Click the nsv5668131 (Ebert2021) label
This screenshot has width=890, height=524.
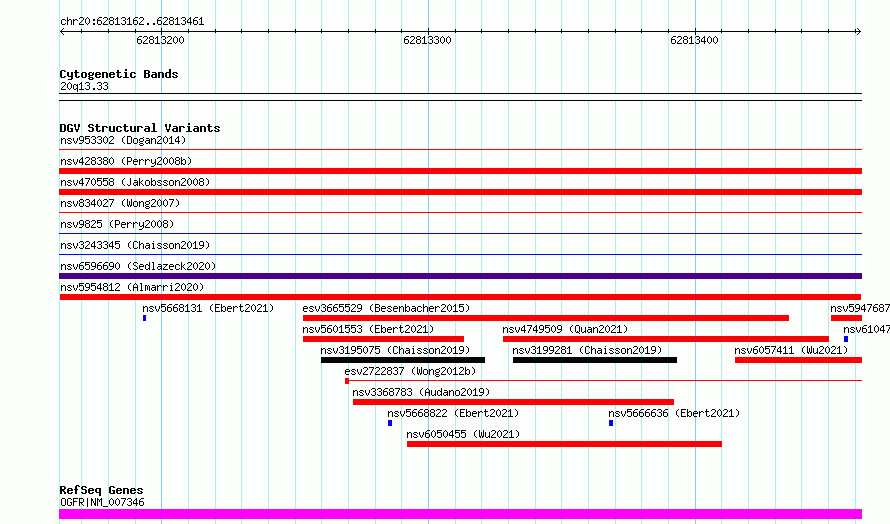208,308
